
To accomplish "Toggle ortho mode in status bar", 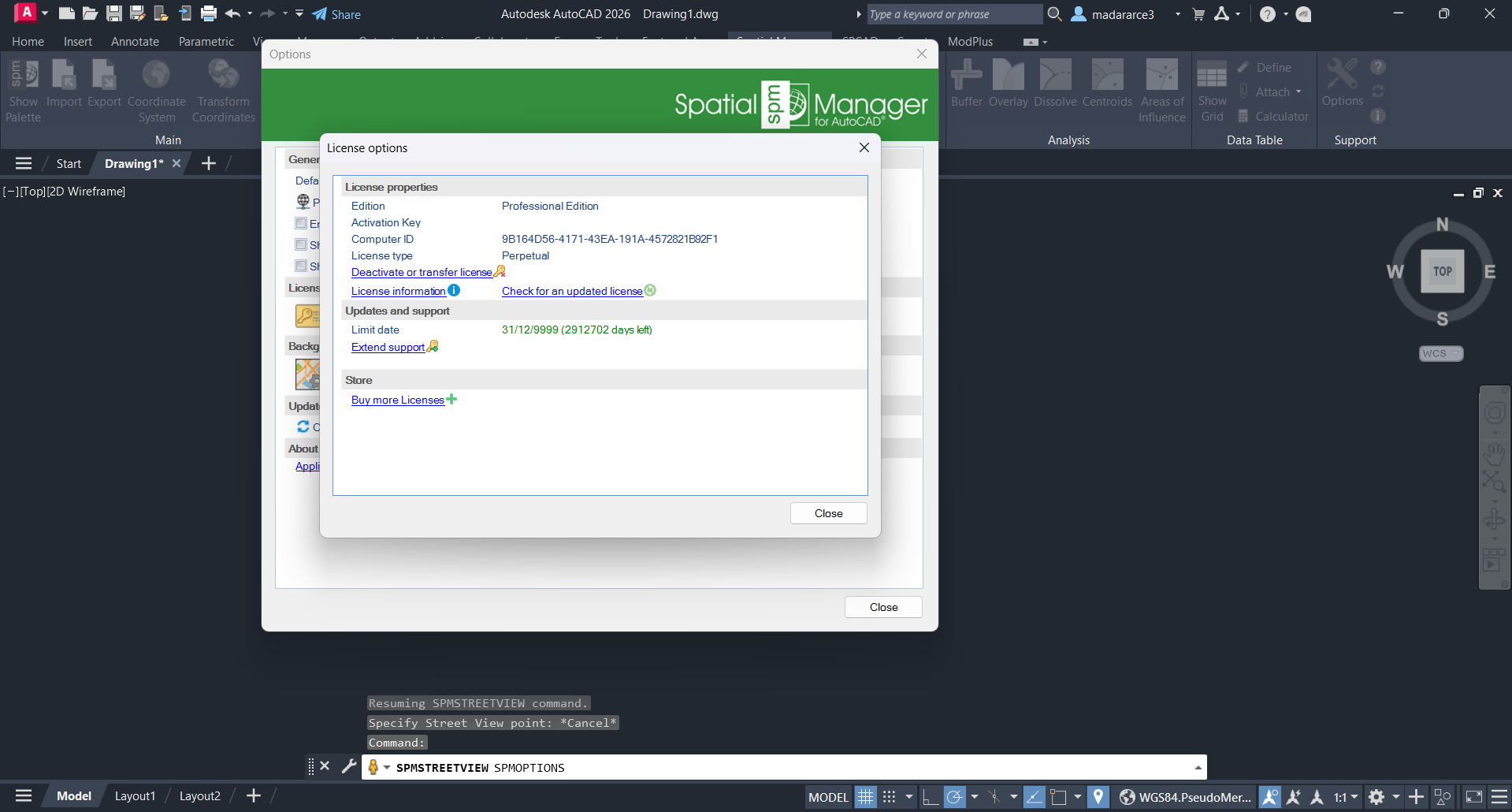I will 930,797.
